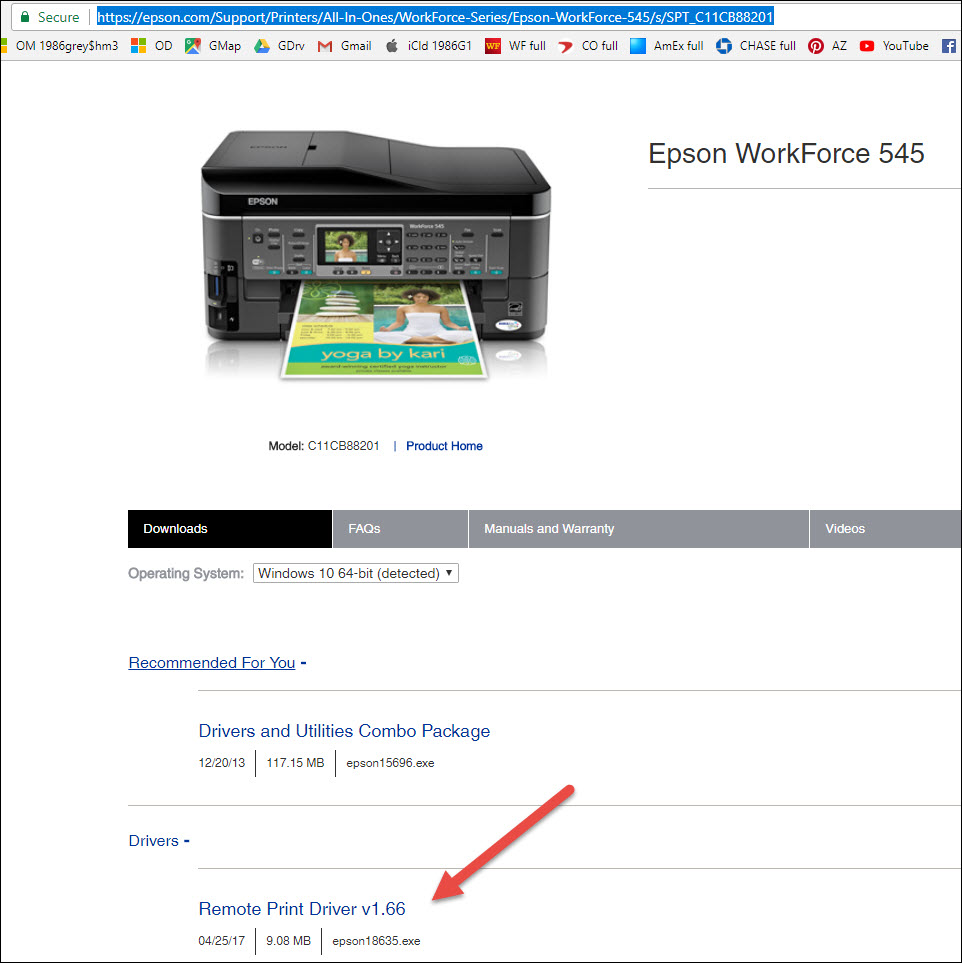Click the green Secure padlock icon
Viewport: 962px width, 963px height.
(x=25, y=17)
